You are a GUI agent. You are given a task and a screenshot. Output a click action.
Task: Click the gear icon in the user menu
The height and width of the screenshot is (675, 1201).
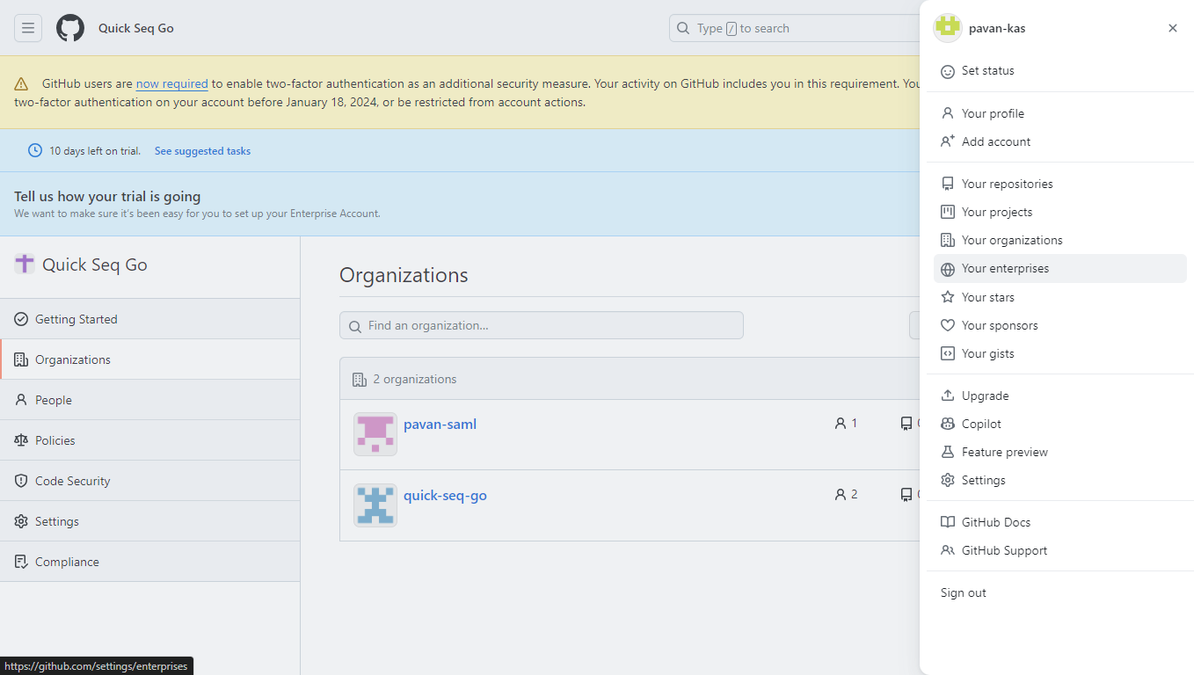click(948, 480)
